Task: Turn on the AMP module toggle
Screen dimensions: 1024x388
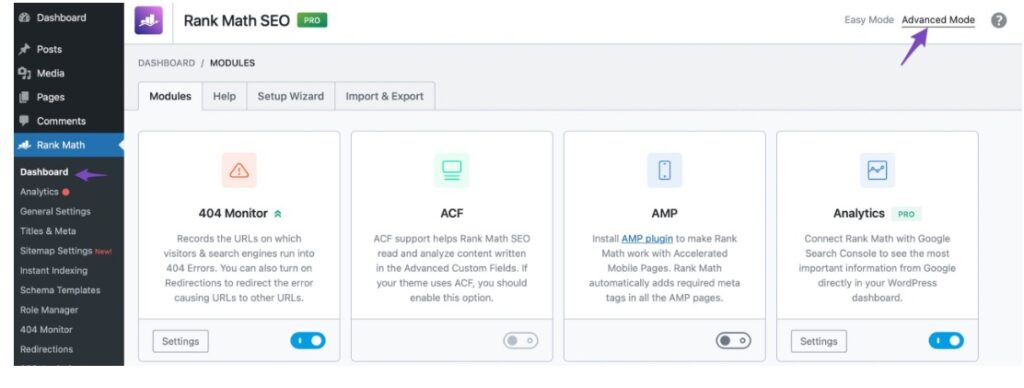Action: (x=733, y=341)
